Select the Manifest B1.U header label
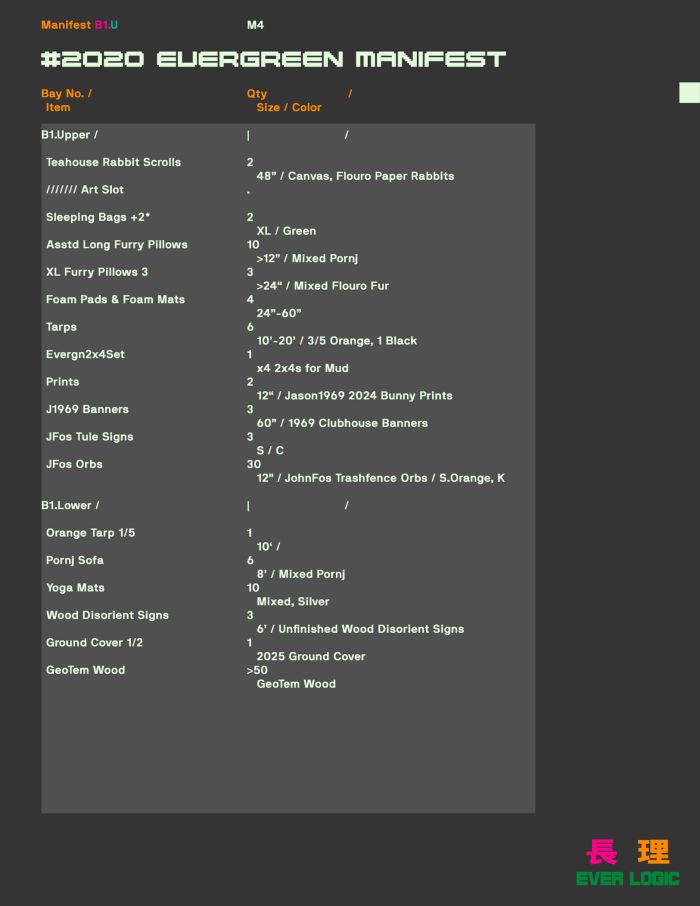This screenshot has width=700, height=906. click(x=79, y=25)
